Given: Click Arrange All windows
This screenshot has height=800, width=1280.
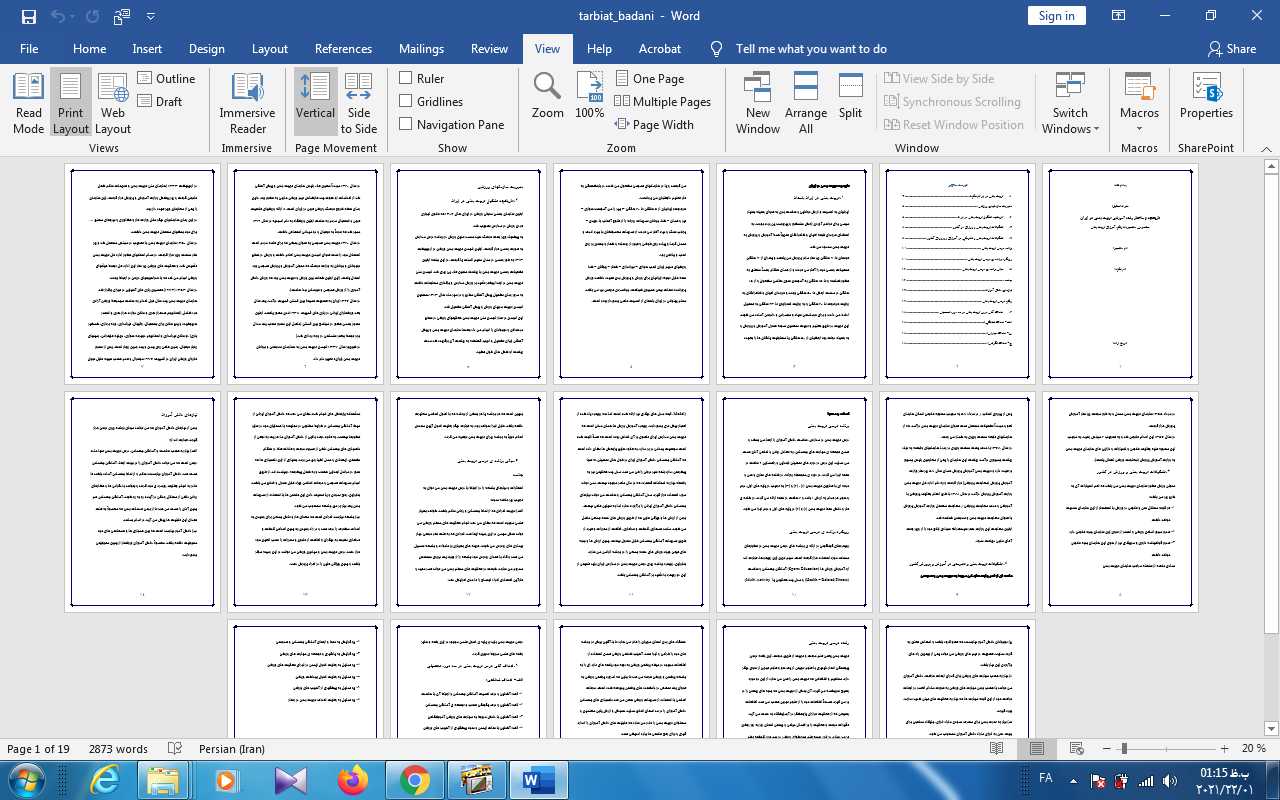Looking at the screenshot, I should 805,103.
